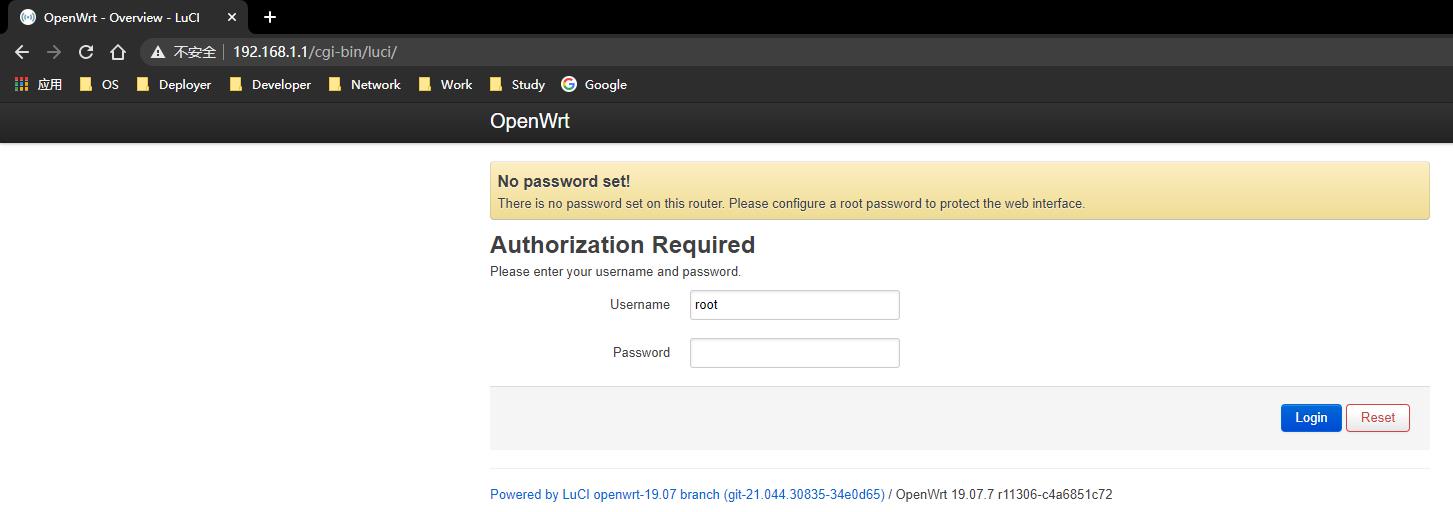Open the apps grid icon in bookmarks bar

(22, 85)
